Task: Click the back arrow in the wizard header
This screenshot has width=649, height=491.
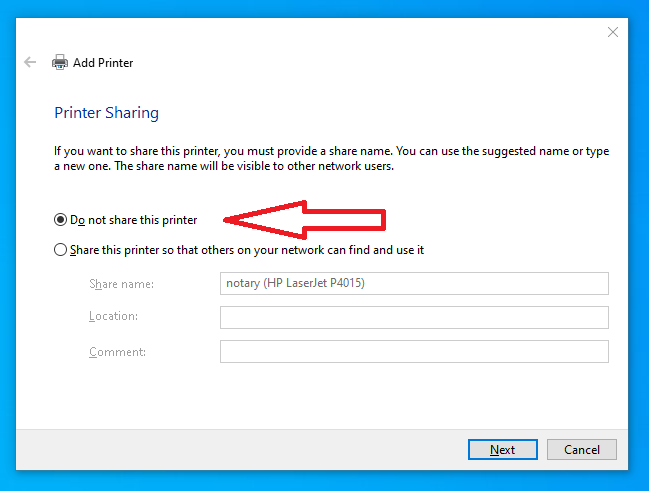Action: pyautogui.click(x=30, y=62)
